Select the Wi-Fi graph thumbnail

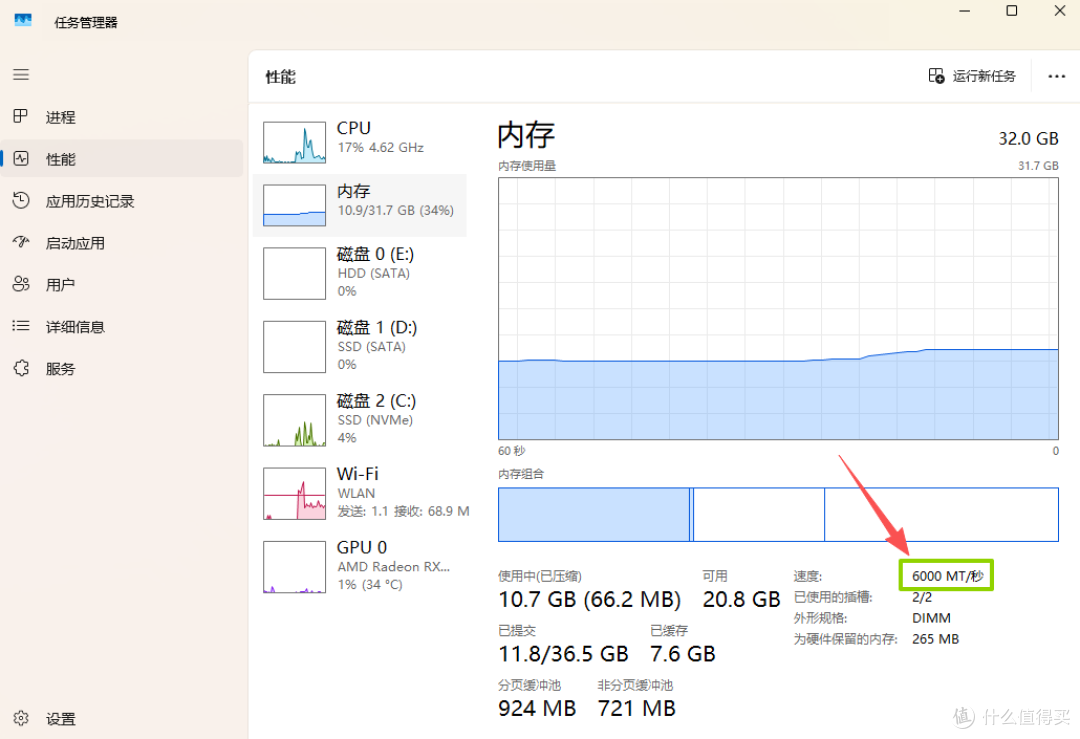(x=294, y=494)
